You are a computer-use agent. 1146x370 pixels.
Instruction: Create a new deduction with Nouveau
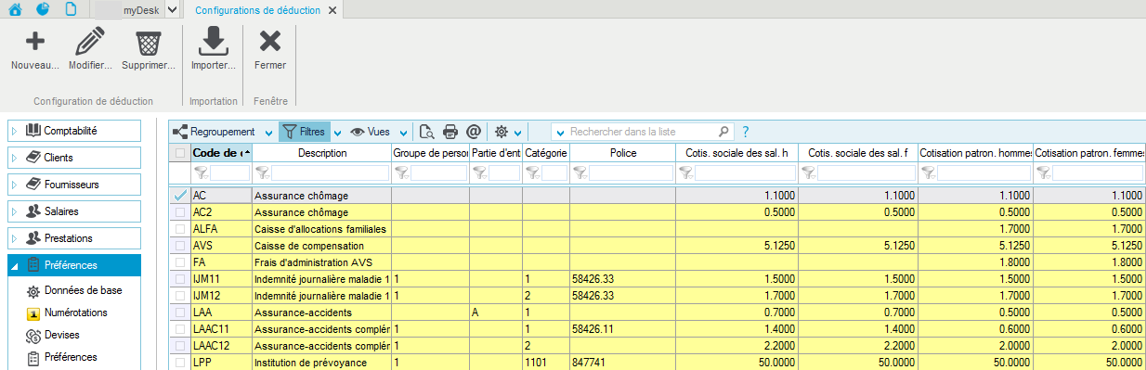35,50
